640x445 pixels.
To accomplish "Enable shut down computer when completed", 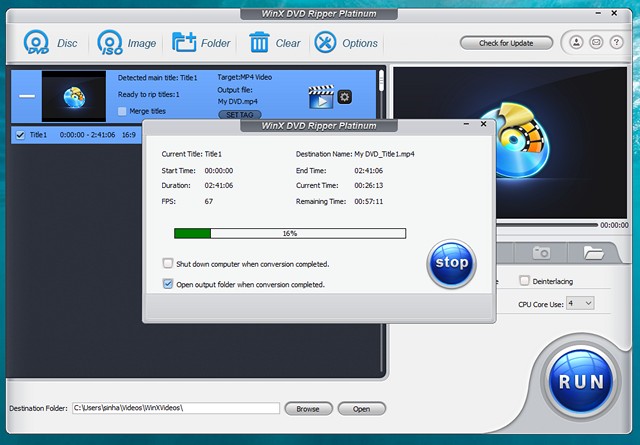I will (168, 263).
